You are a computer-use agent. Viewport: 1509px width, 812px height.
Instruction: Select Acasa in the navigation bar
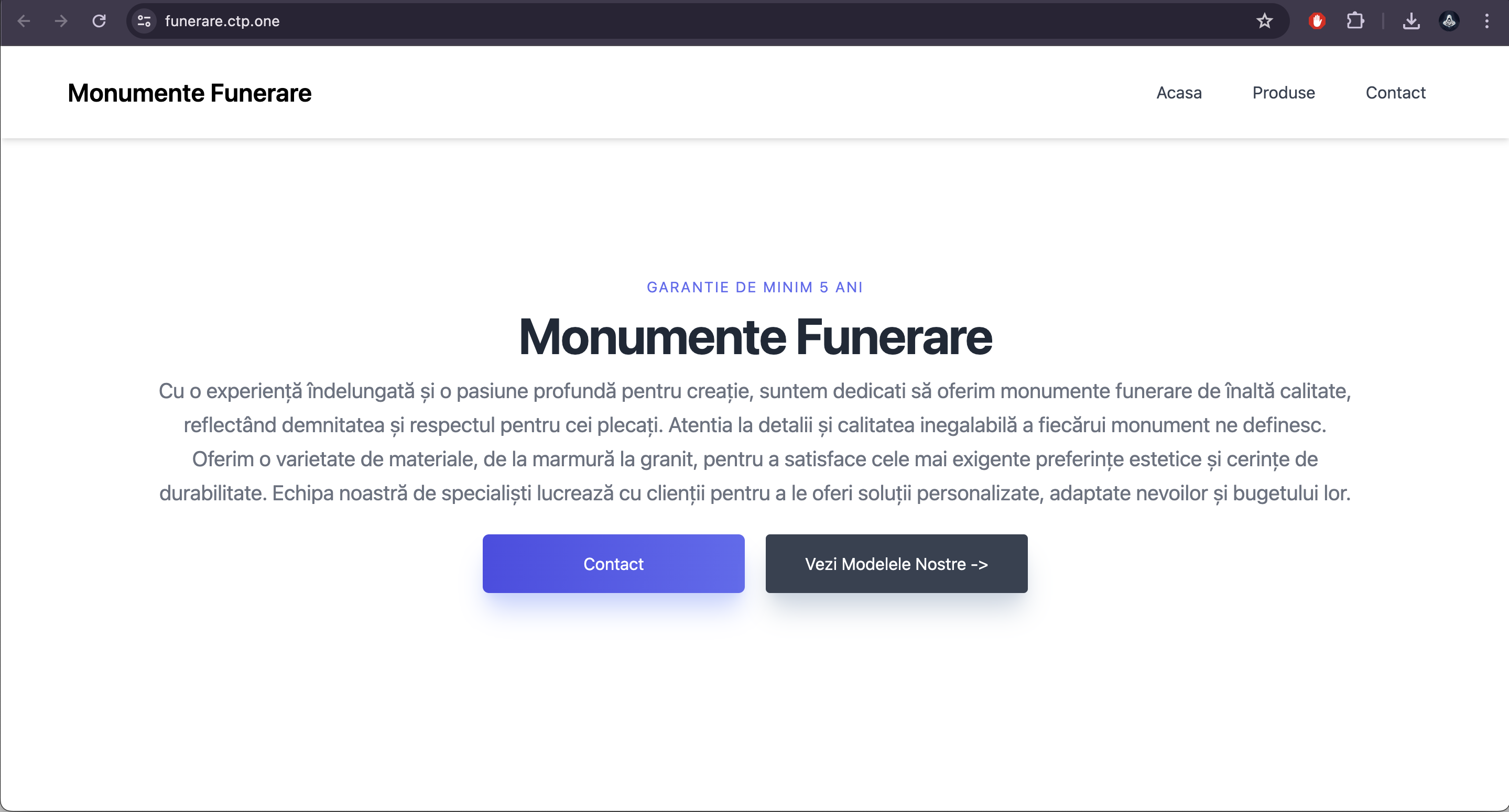point(1179,93)
